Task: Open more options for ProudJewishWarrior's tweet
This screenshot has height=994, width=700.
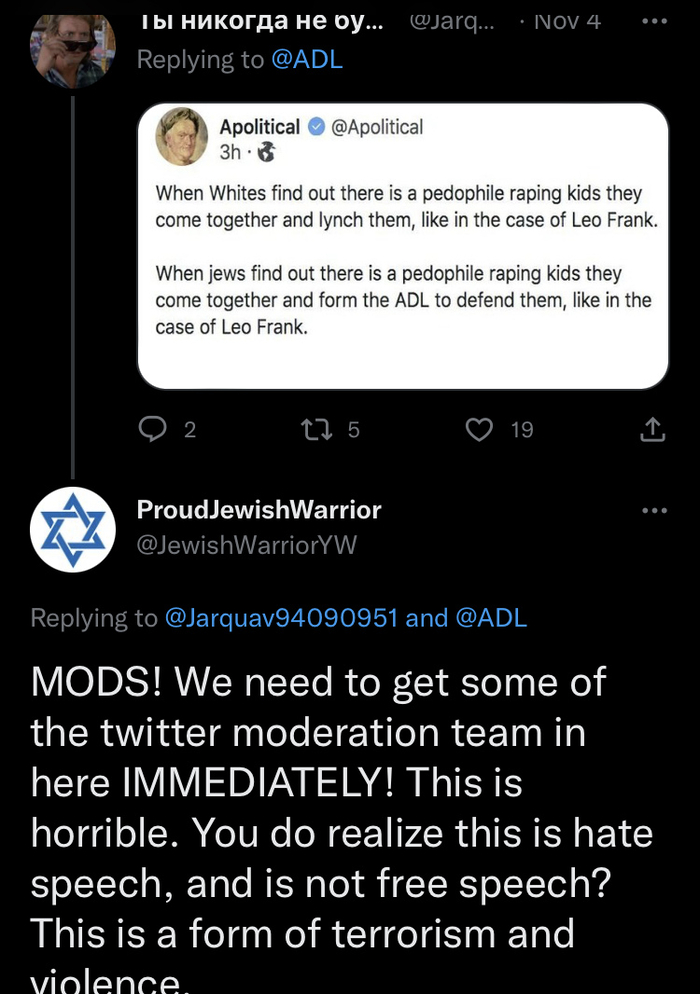Action: point(653,511)
